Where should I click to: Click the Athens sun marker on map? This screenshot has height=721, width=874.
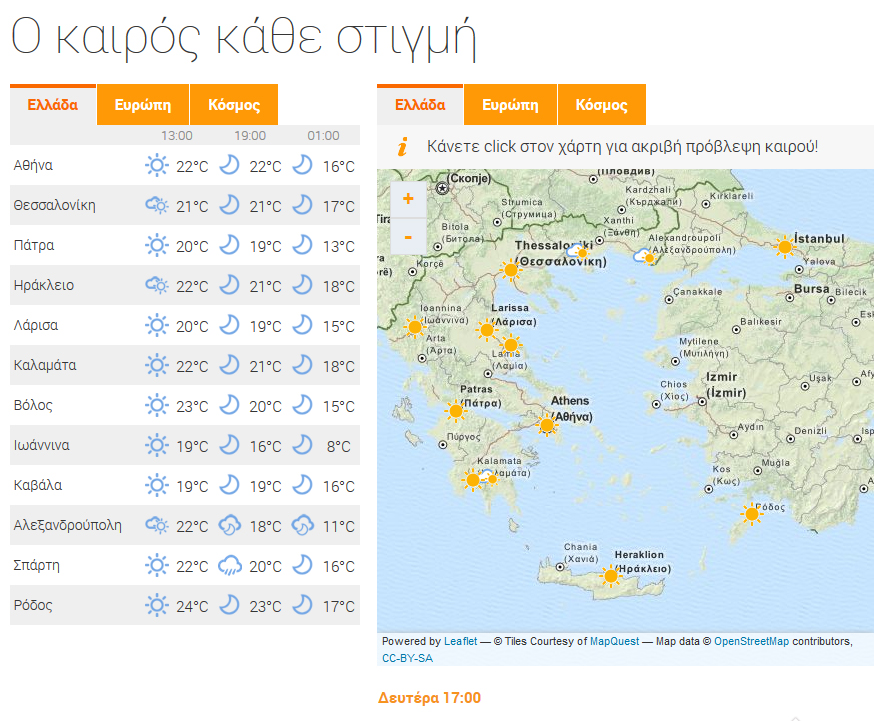pos(547,426)
